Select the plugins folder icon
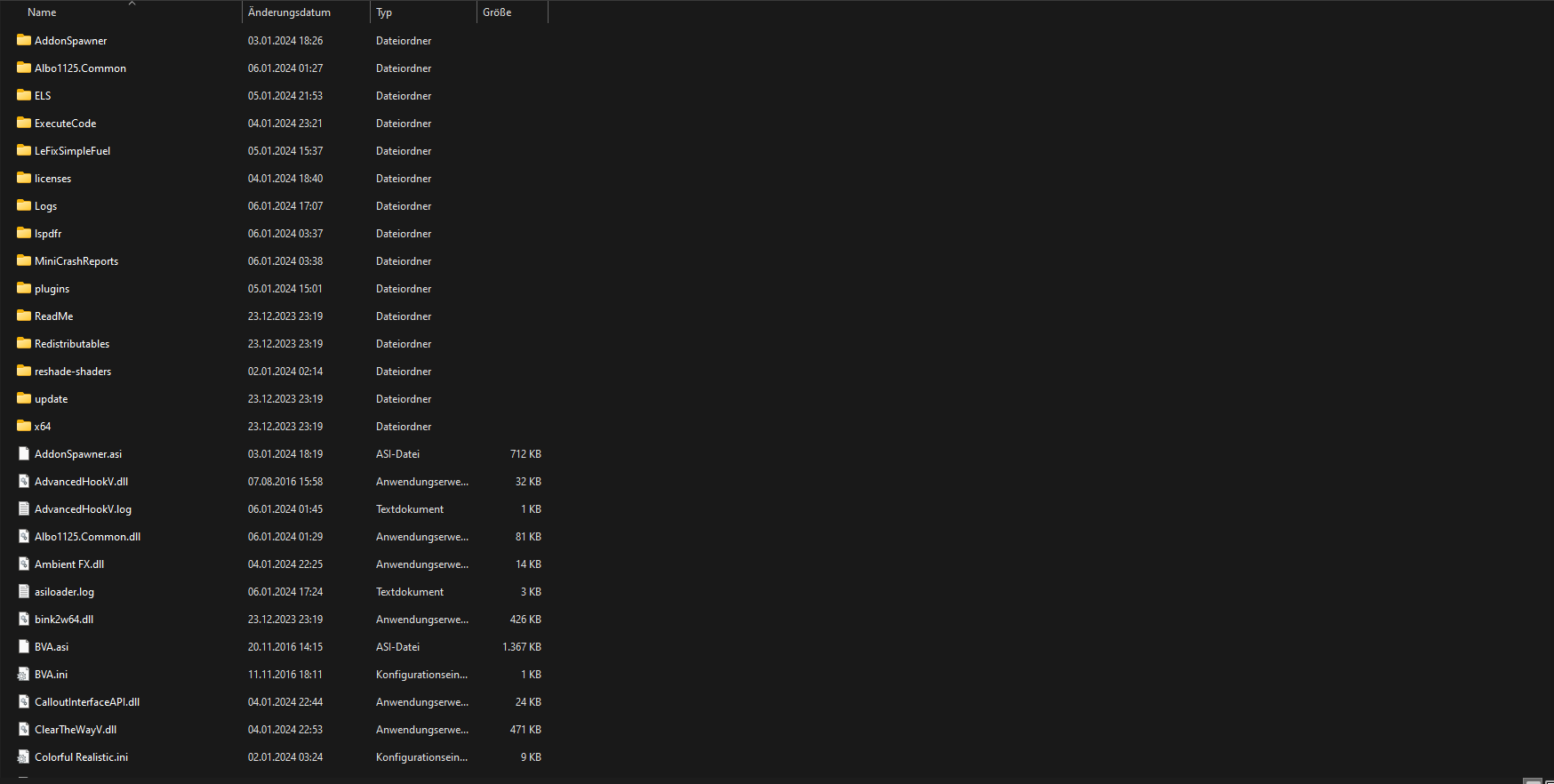 (24, 288)
